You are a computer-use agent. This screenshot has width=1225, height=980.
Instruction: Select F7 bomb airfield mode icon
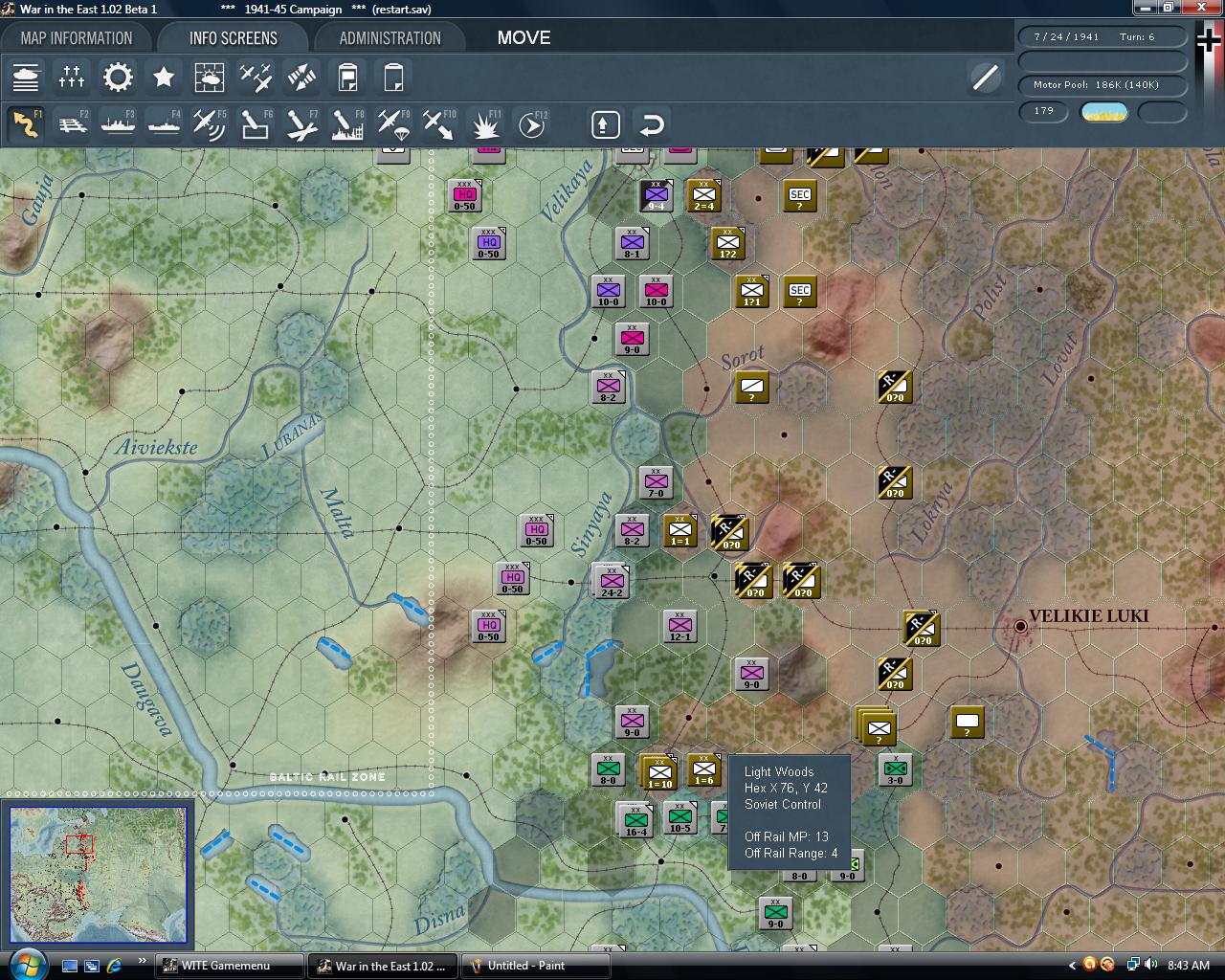301,124
